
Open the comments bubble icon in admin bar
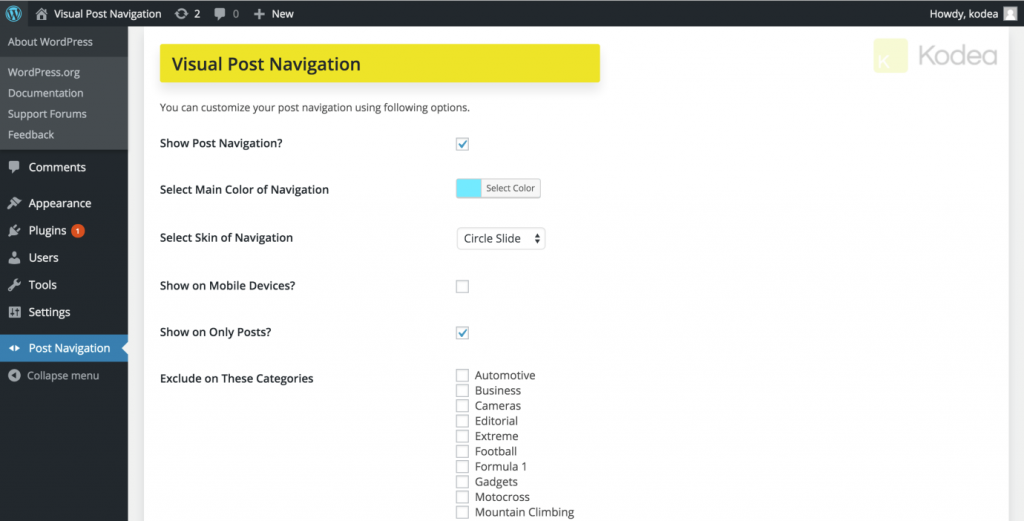pos(220,14)
